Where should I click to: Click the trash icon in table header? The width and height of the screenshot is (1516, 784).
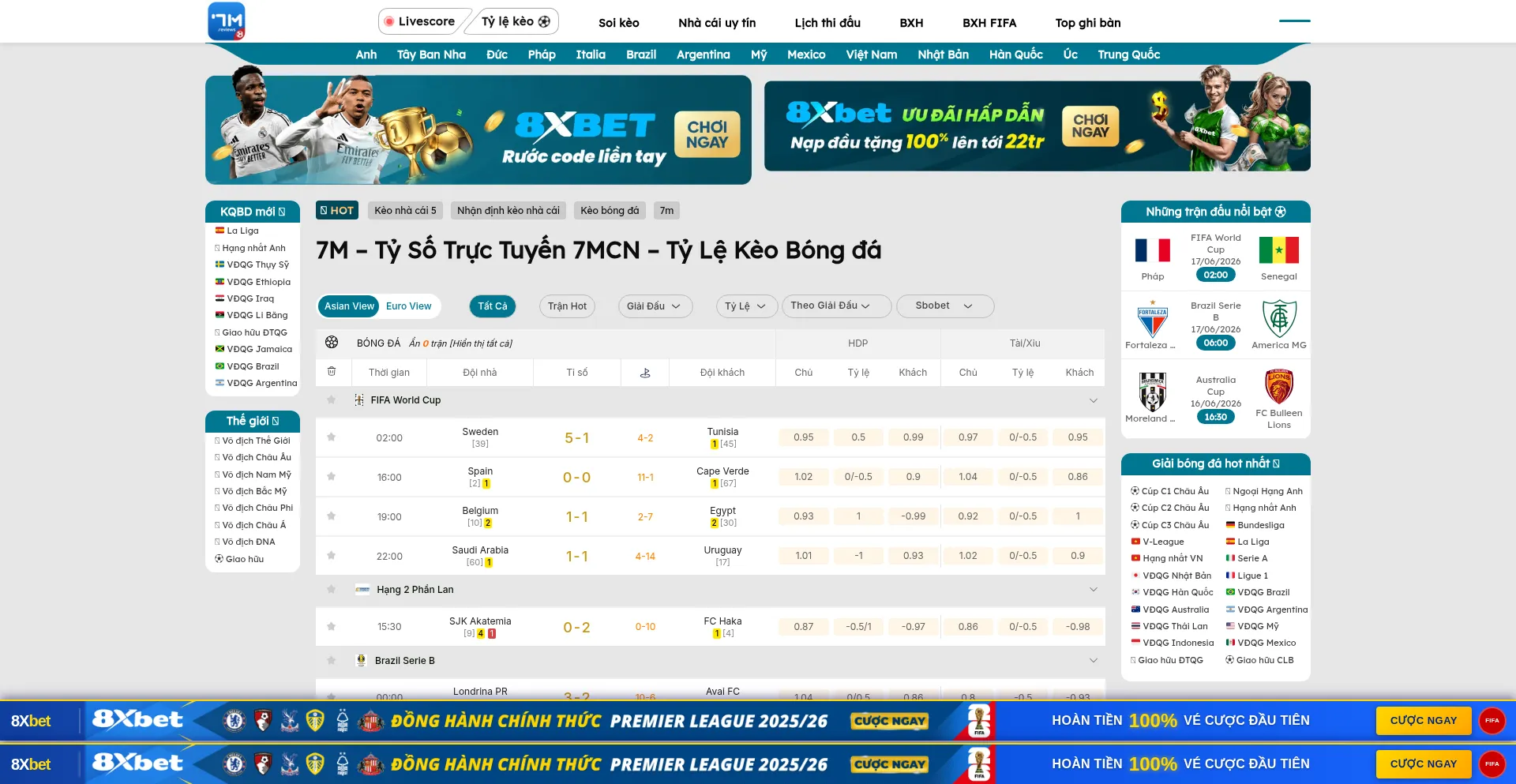point(332,372)
